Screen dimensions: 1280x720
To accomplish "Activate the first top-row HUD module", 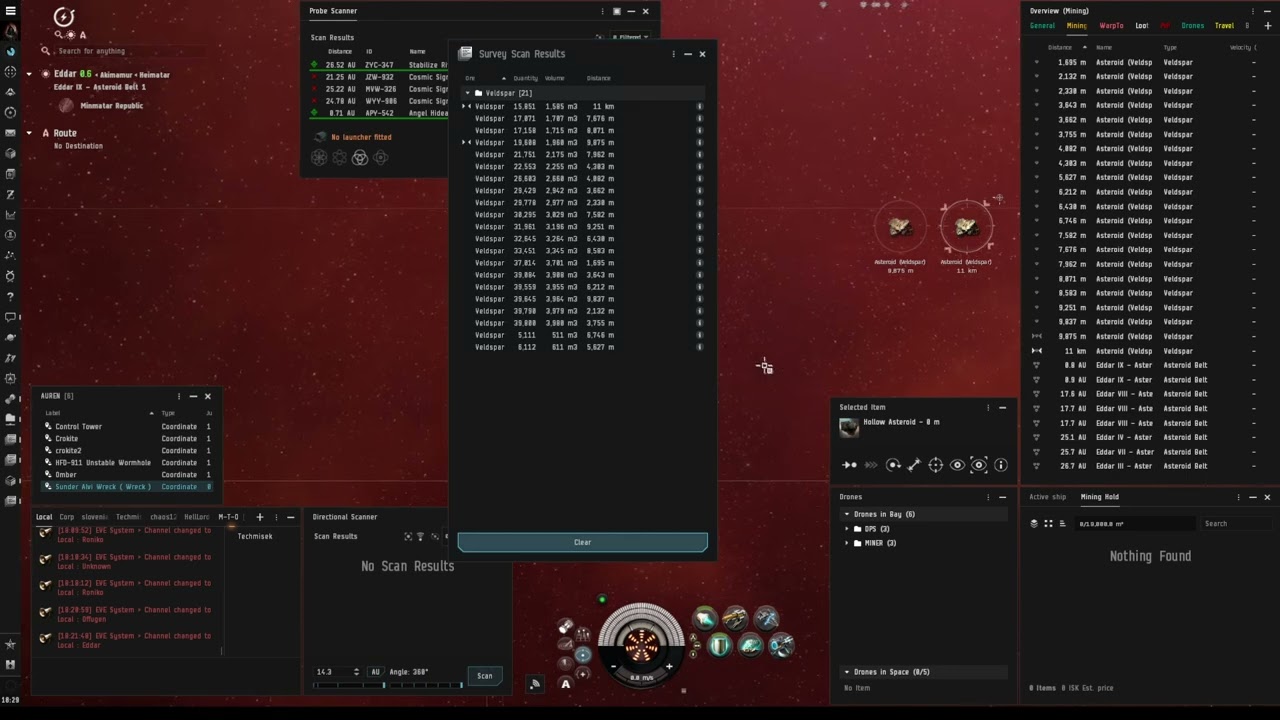I will 705,619.
